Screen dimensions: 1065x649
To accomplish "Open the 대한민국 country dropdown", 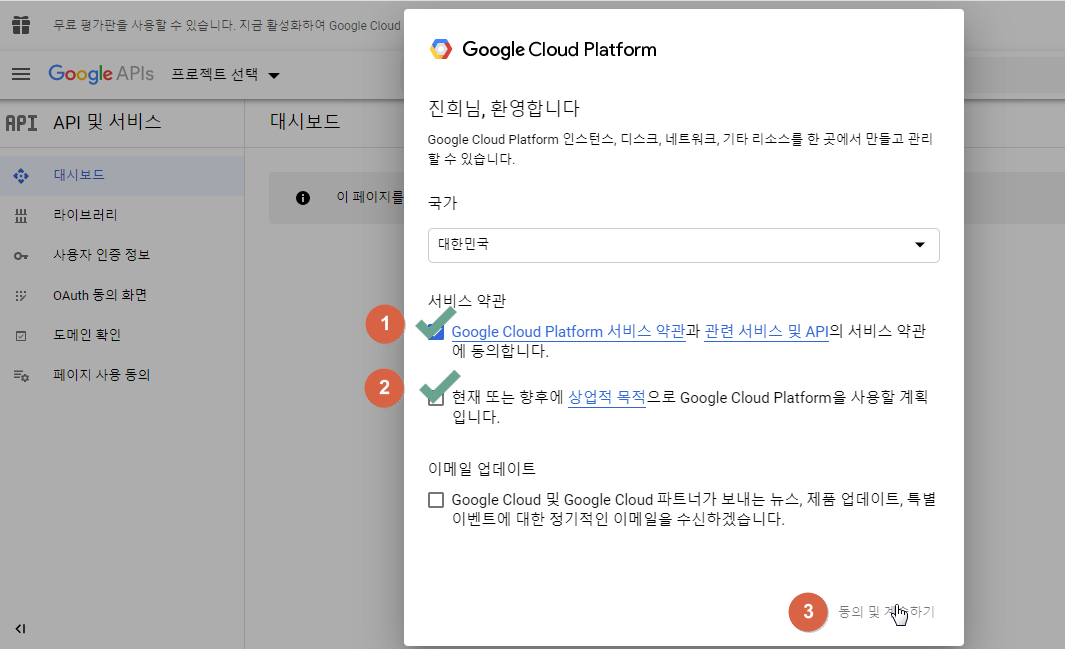I will (x=683, y=245).
